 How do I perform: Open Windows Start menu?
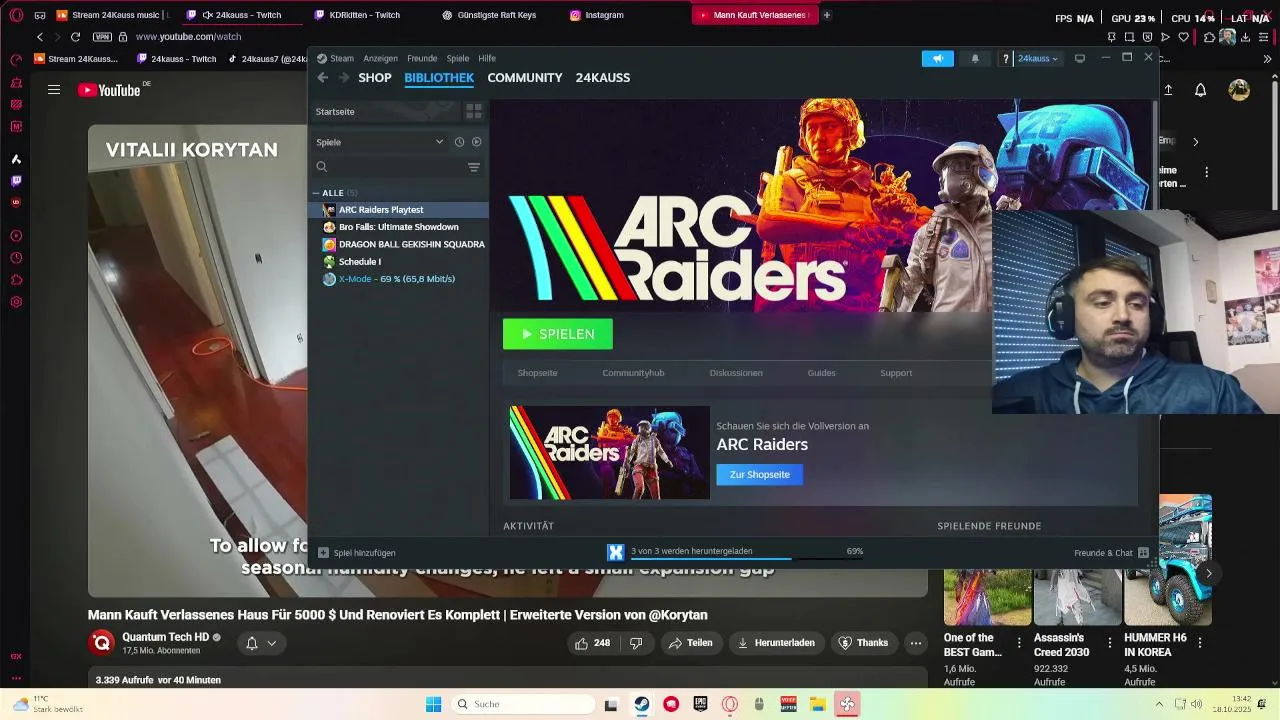(433, 704)
